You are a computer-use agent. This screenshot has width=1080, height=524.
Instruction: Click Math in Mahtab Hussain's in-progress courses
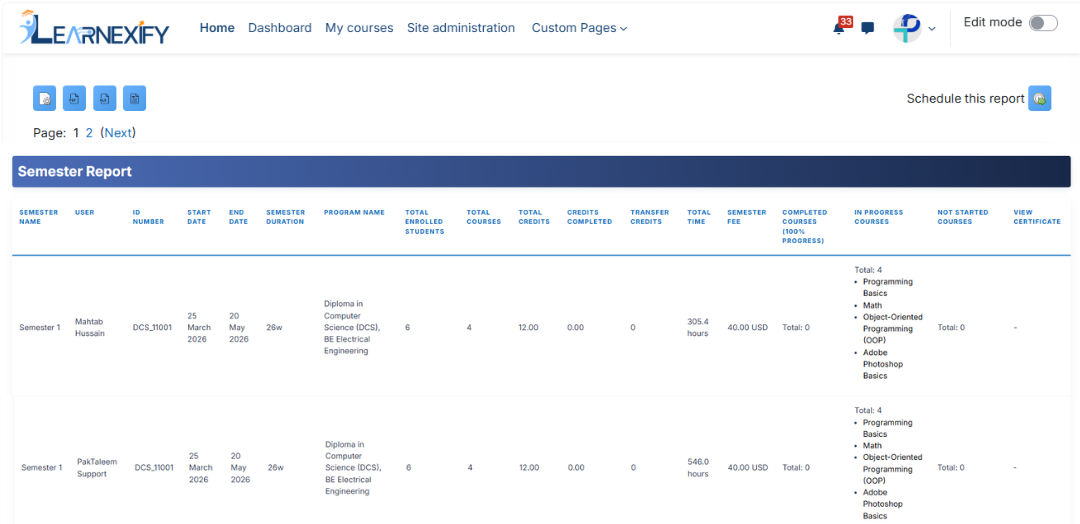[873, 305]
